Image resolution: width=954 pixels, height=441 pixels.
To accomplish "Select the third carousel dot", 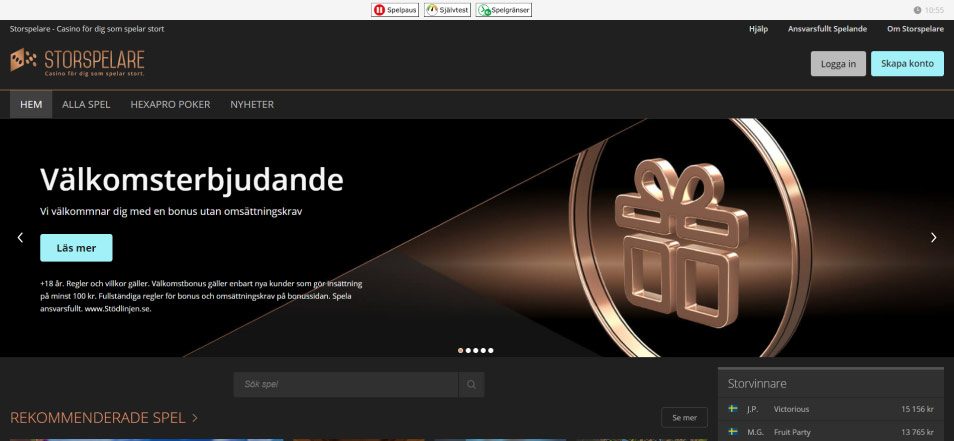I will click(476, 350).
